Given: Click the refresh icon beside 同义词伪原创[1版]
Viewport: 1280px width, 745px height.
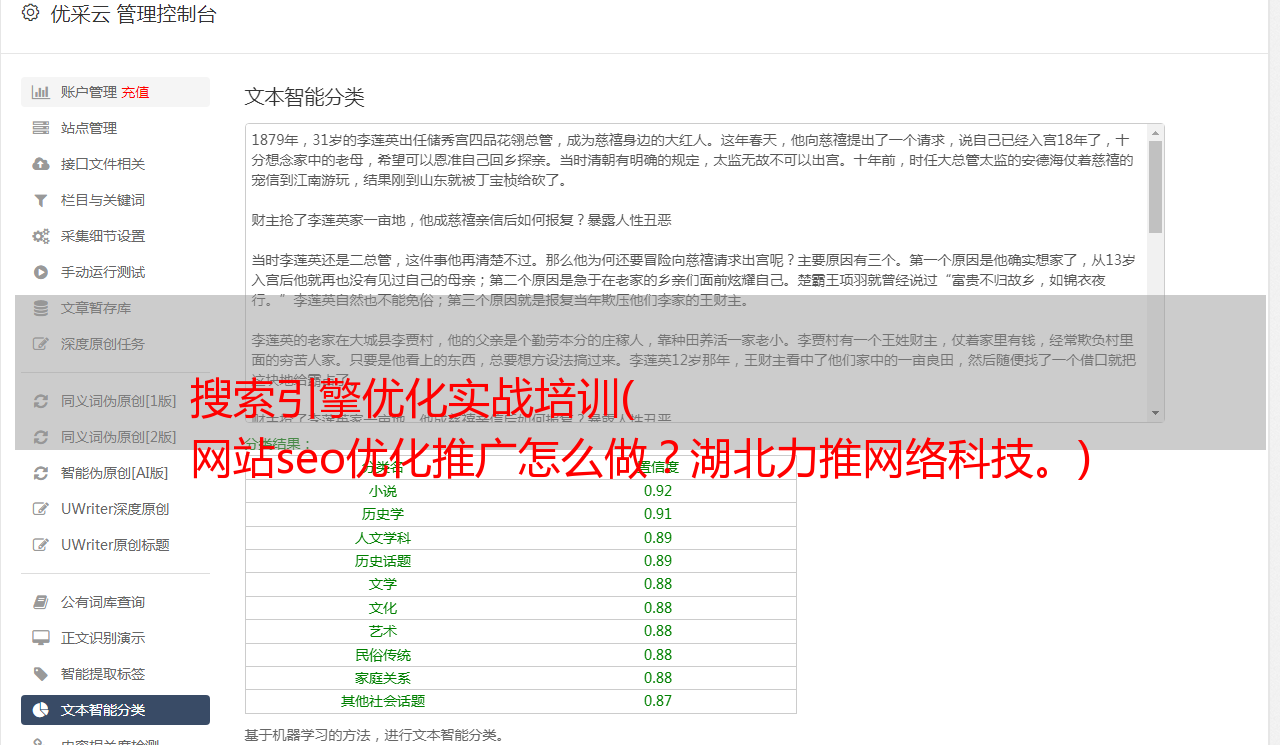Looking at the screenshot, I should tap(41, 401).
